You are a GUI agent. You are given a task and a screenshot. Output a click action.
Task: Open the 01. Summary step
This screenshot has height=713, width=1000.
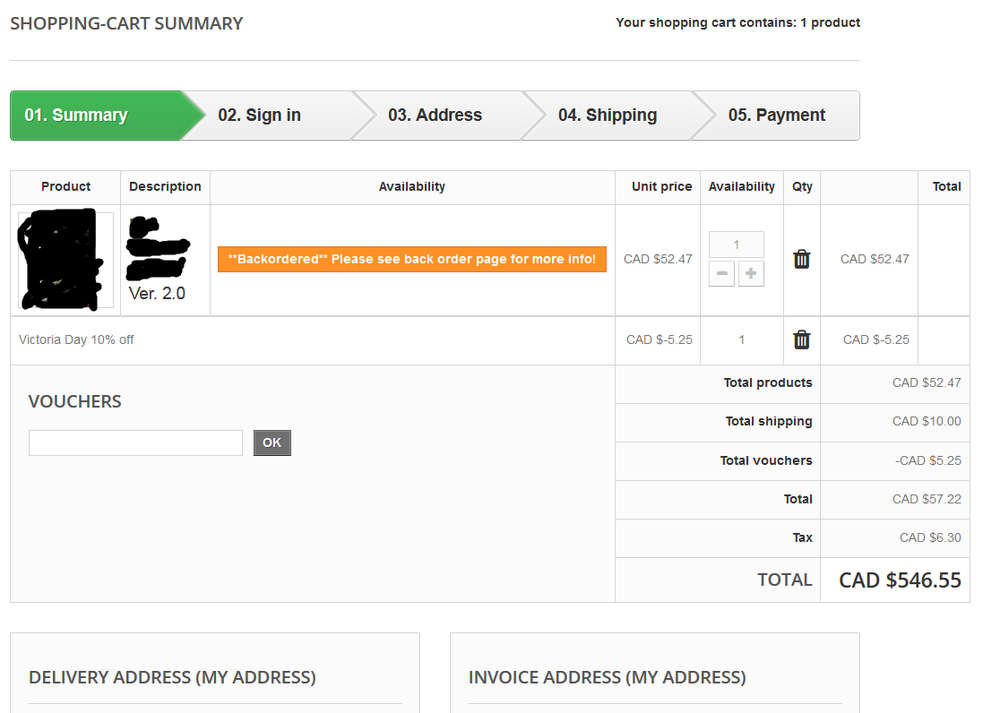77,116
